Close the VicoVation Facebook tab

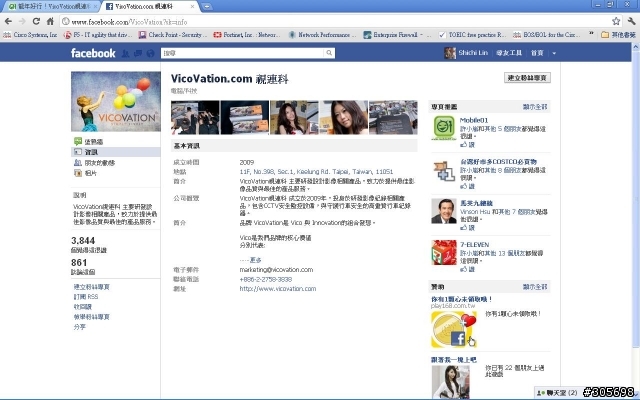[193, 7]
